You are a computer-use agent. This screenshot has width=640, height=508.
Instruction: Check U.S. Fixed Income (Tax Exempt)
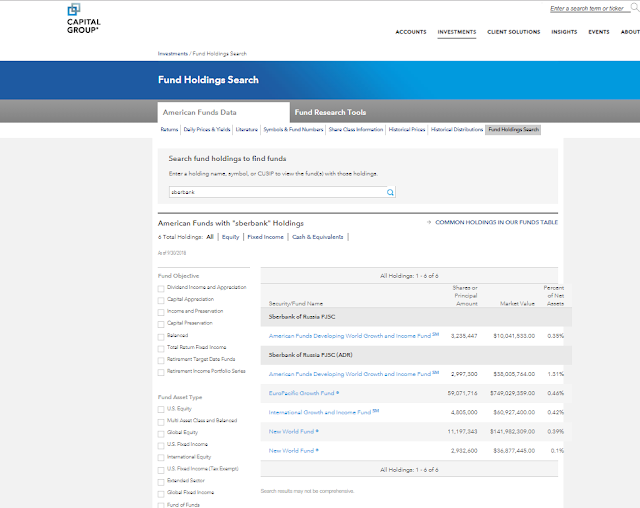(161, 470)
